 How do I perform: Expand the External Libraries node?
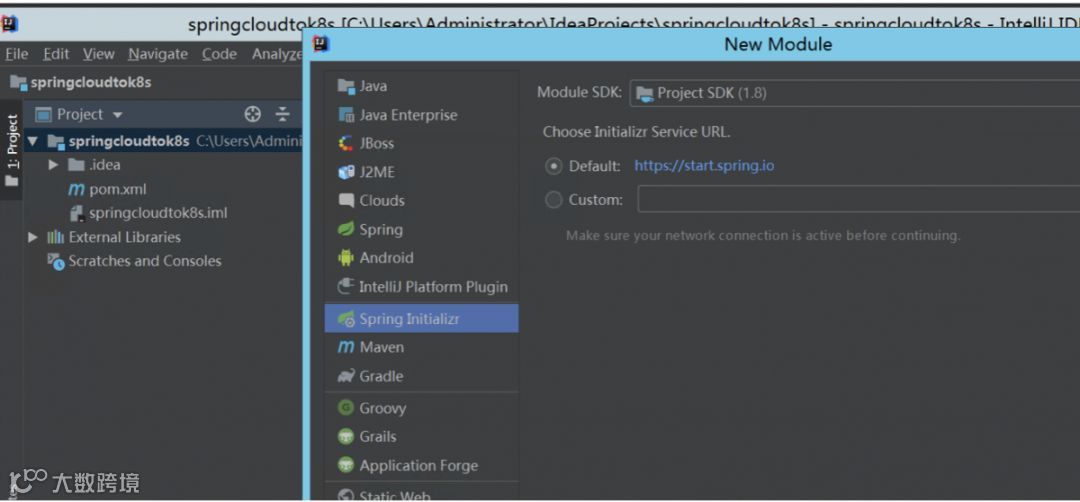(32, 238)
